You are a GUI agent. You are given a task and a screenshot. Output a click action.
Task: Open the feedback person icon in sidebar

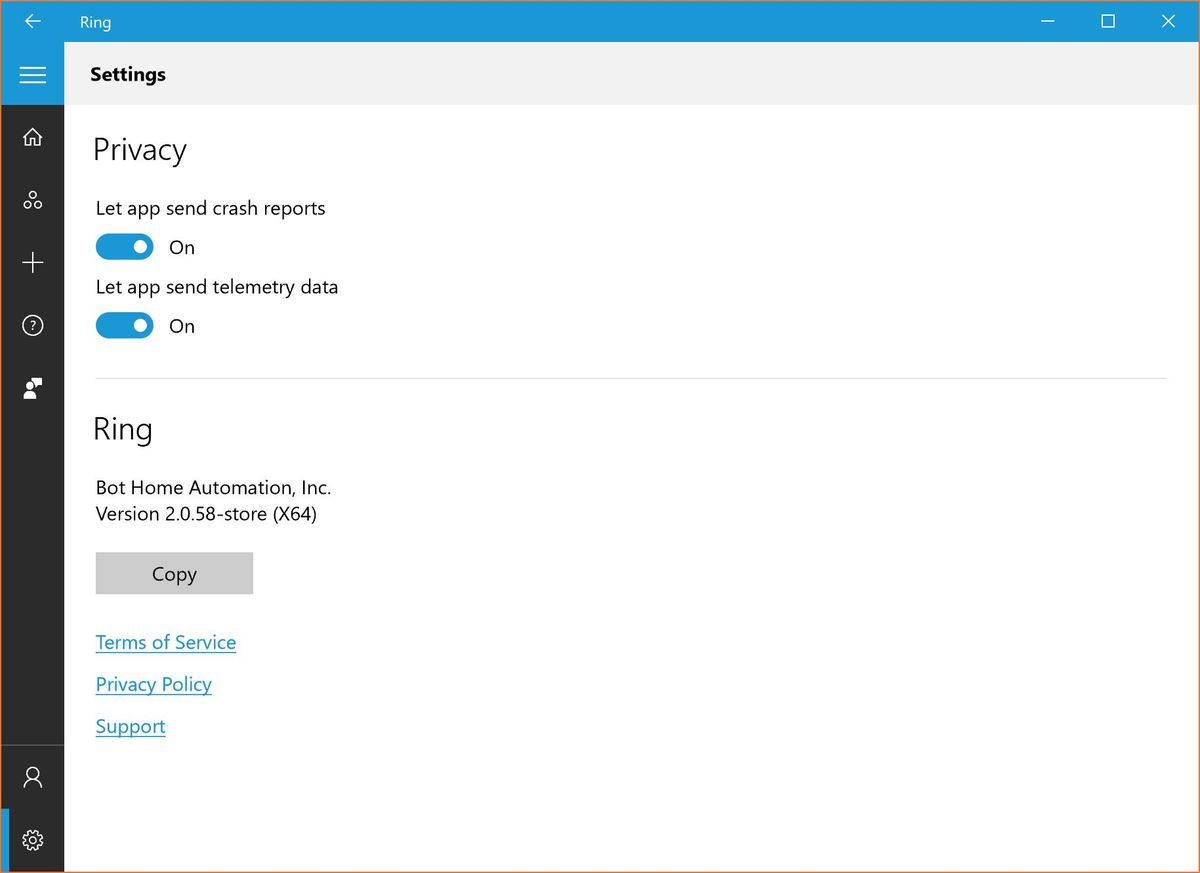(x=32, y=389)
